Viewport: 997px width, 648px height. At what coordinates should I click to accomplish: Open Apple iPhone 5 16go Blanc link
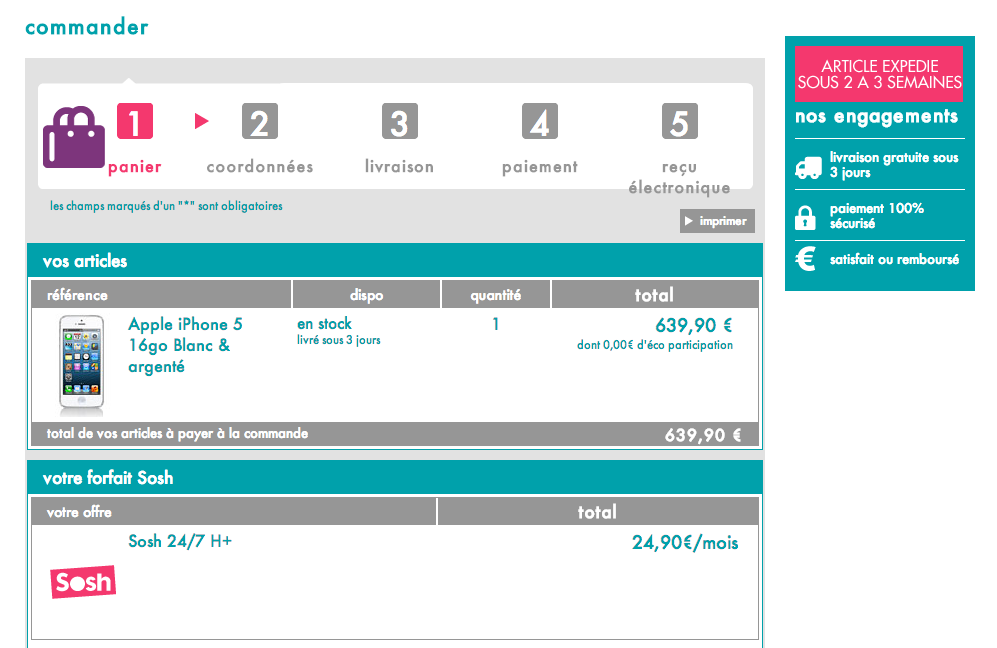pos(185,345)
